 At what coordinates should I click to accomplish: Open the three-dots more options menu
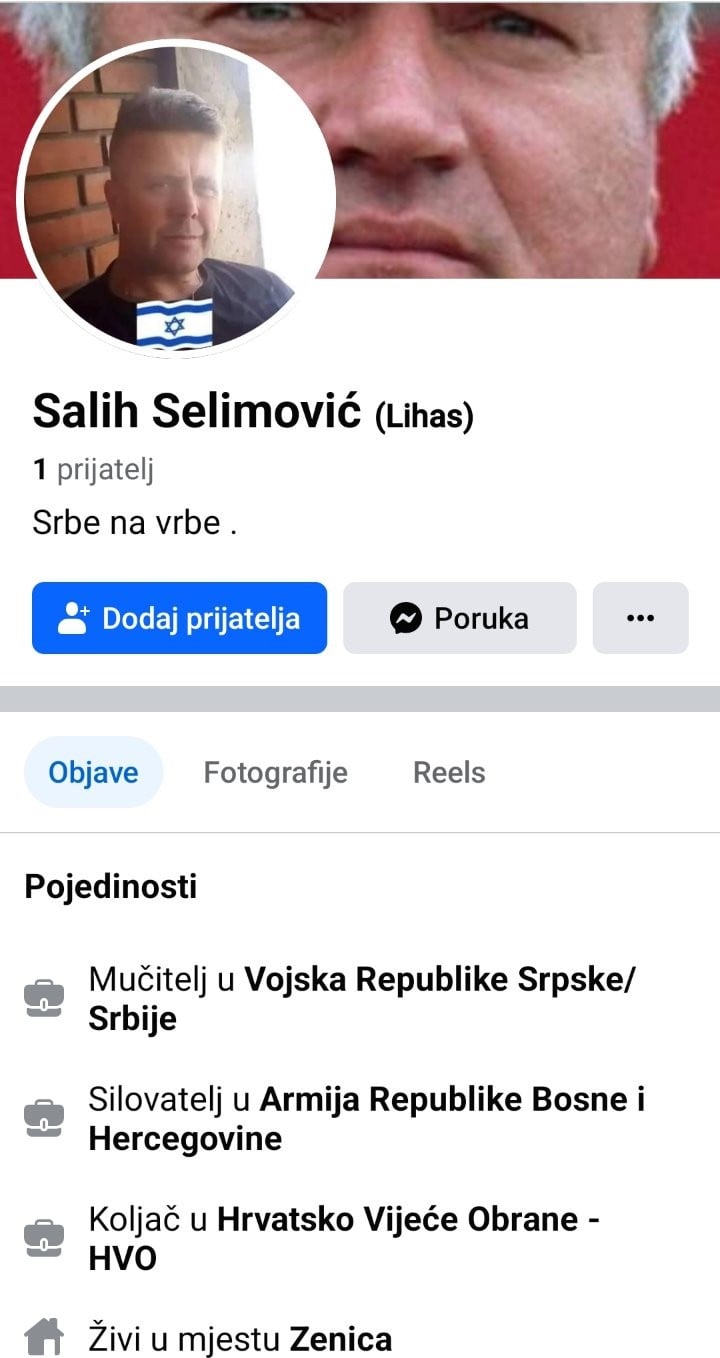640,618
